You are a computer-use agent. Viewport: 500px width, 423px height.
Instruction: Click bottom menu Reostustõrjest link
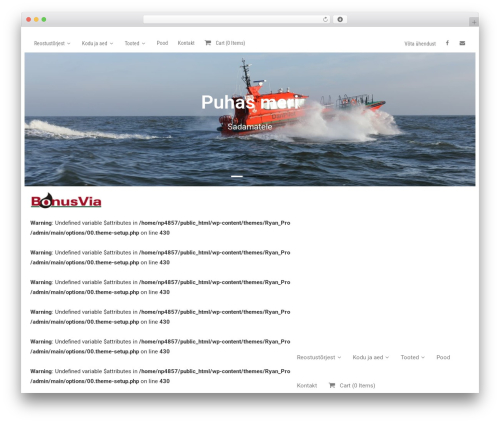(x=316, y=357)
